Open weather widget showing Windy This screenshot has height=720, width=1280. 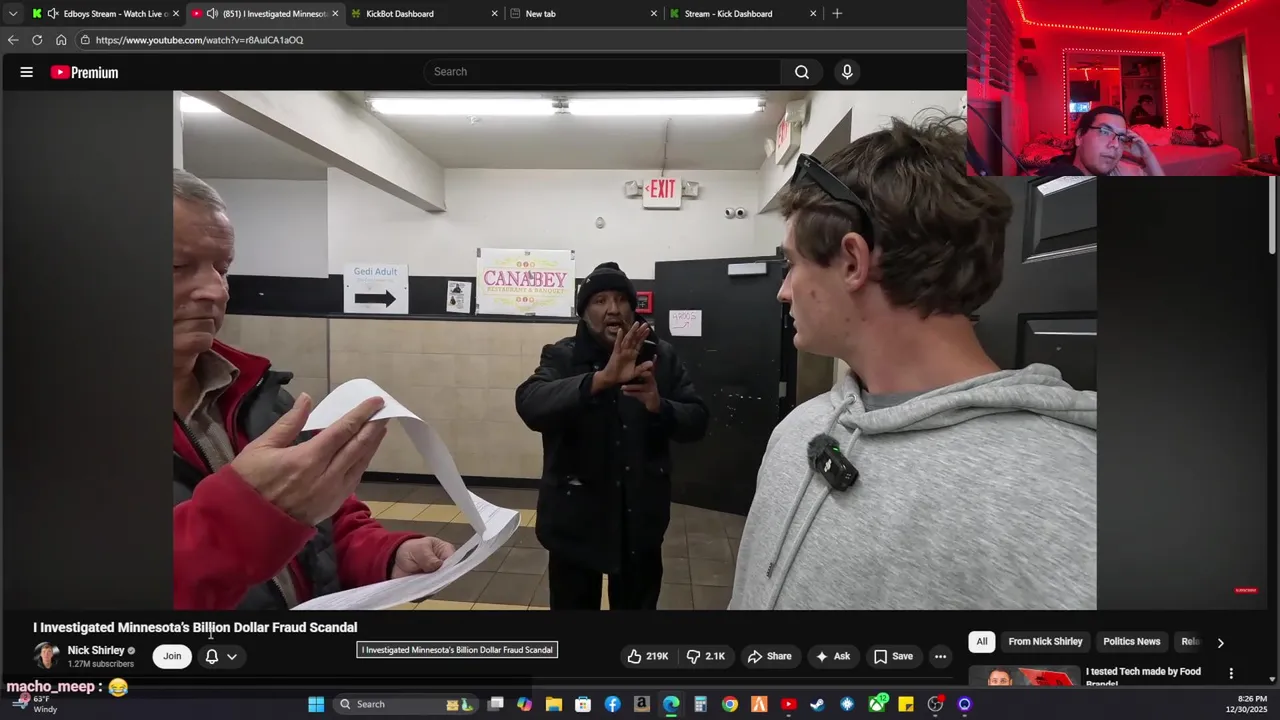35,704
